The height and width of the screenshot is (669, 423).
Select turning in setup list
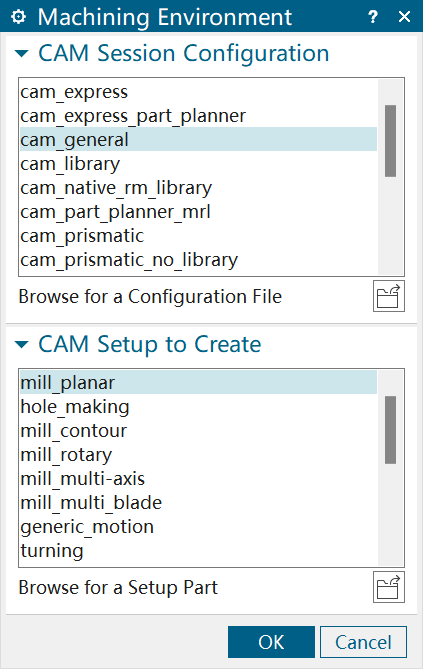[x=198, y=550]
